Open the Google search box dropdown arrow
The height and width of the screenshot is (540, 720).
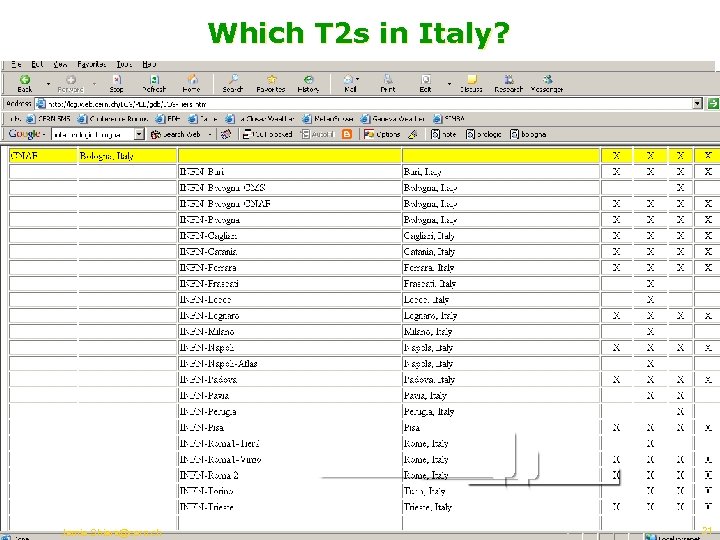[x=139, y=134]
